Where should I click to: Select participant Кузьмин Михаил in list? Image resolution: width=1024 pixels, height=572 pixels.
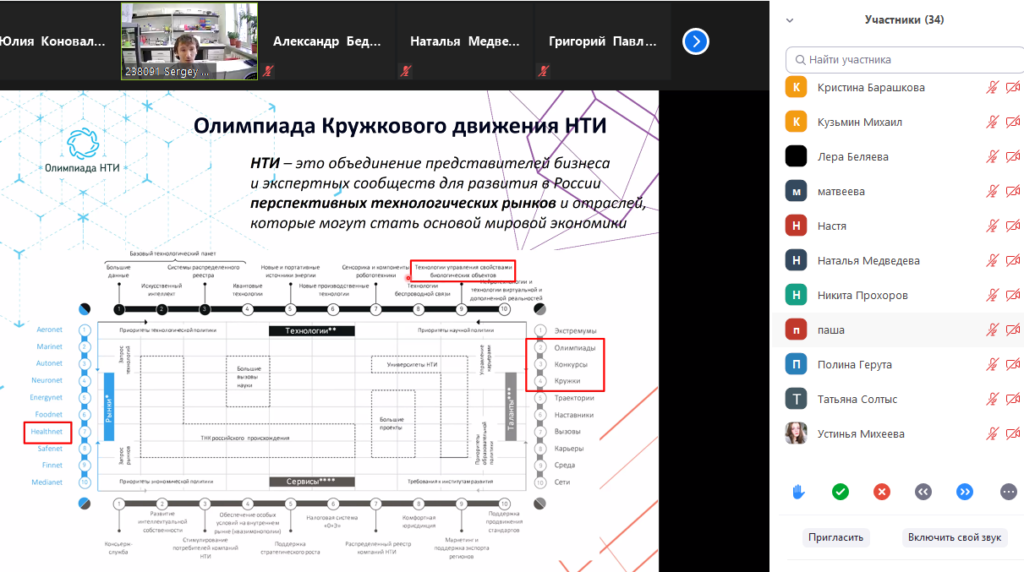pyautogui.click(x=901, y=122)
